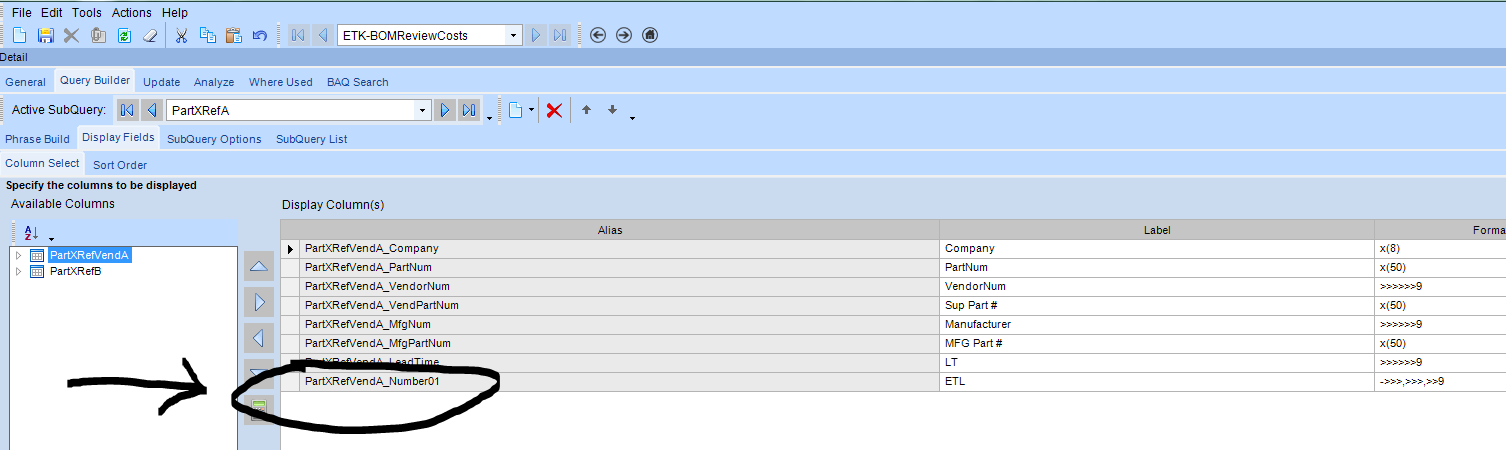Open the overflow arrow after the move-down icon

pos(633,118)
